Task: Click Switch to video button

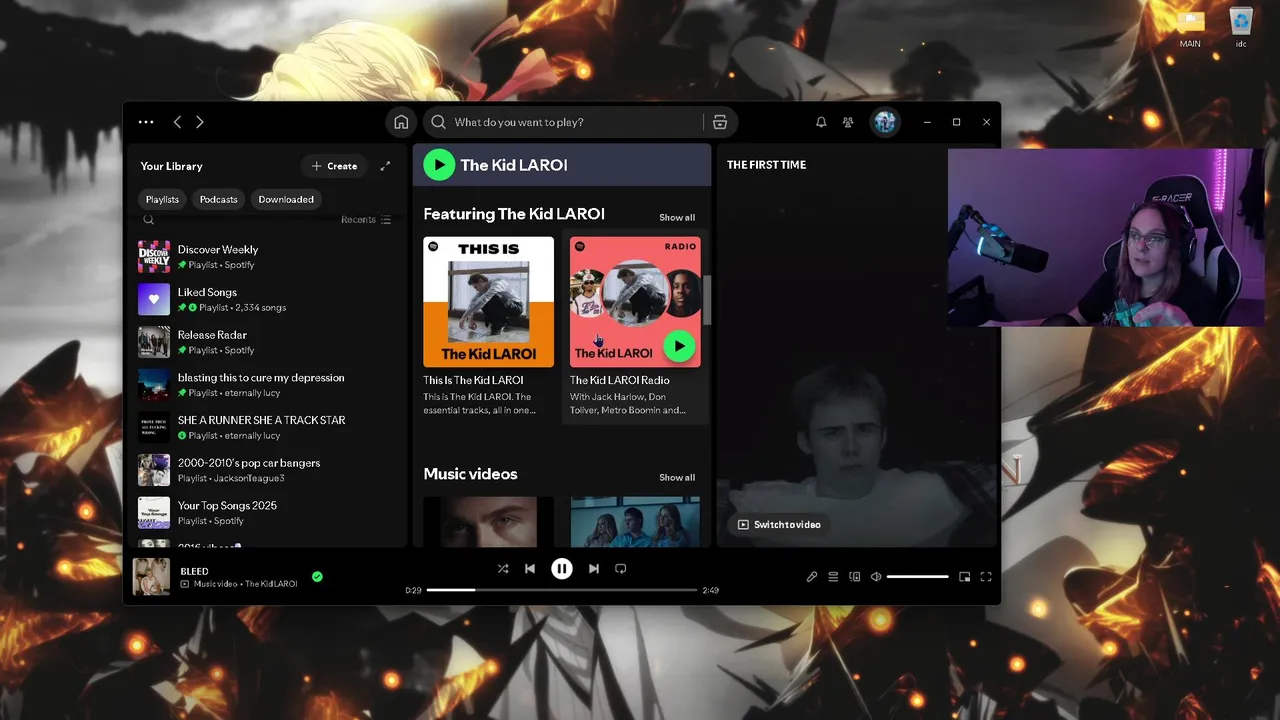Action: pyautogui.click(x=779, y=524)
